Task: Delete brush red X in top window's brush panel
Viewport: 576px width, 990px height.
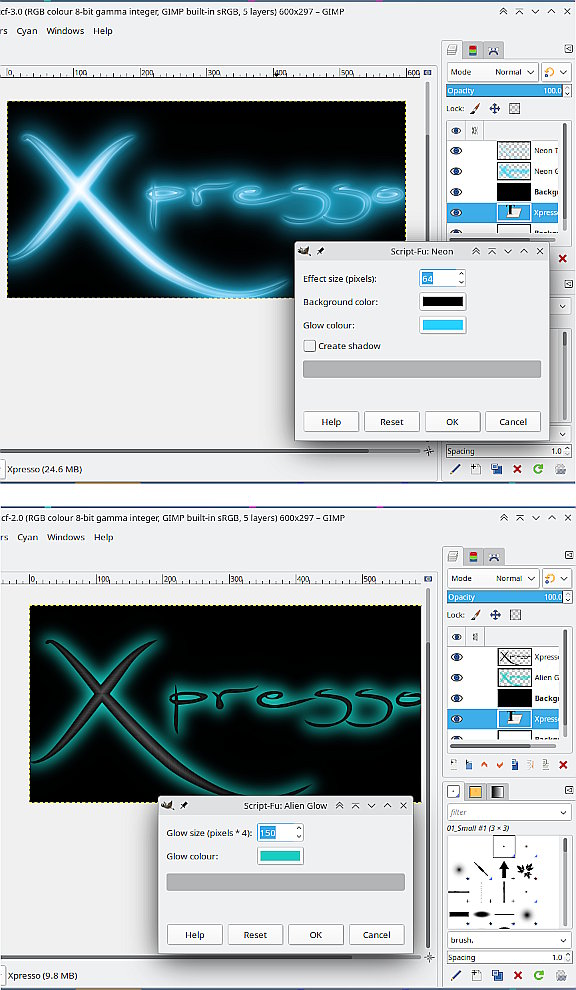Action: click(x=517, y=469)
